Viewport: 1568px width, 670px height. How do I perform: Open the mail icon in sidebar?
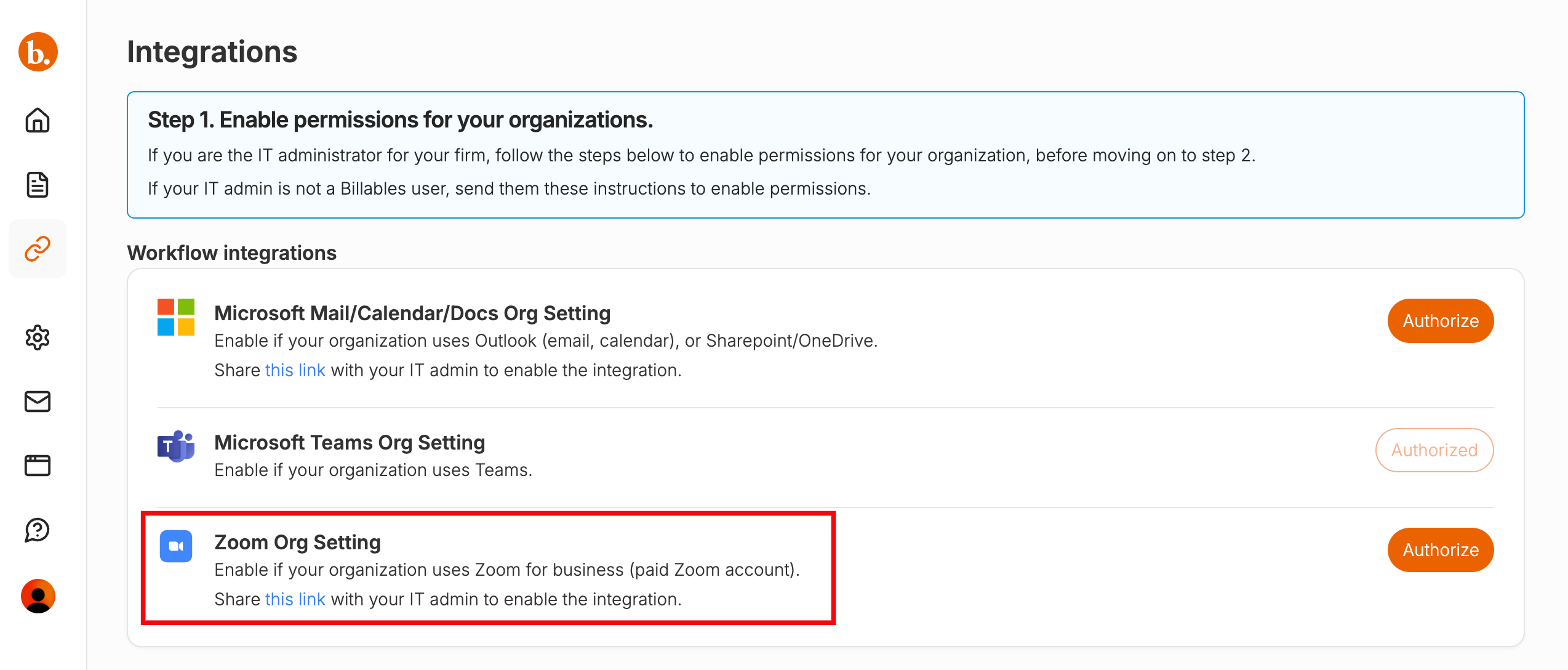[38, 402]
